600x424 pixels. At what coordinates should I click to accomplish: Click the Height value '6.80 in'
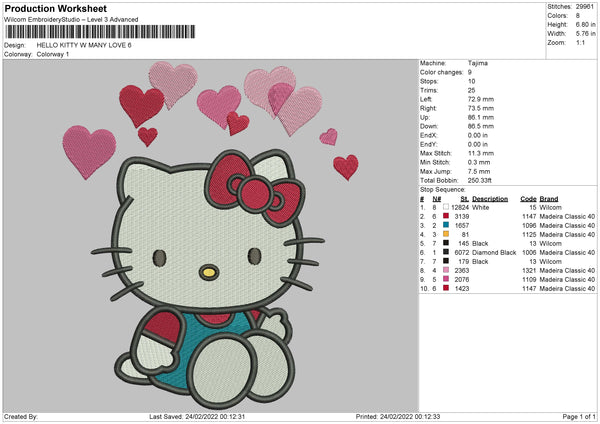point(585,24)
